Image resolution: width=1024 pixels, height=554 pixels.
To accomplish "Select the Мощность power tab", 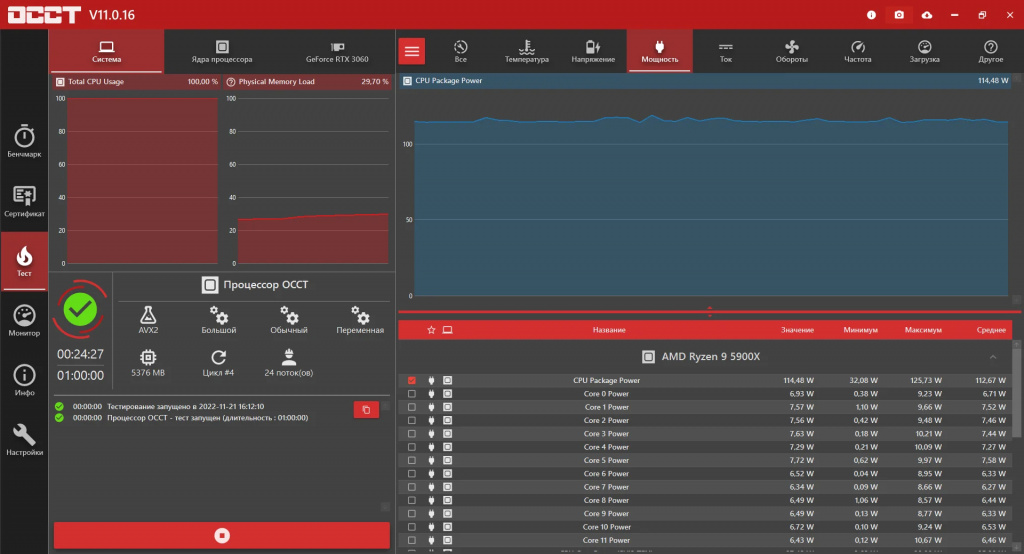I will [x=660, y=51].
